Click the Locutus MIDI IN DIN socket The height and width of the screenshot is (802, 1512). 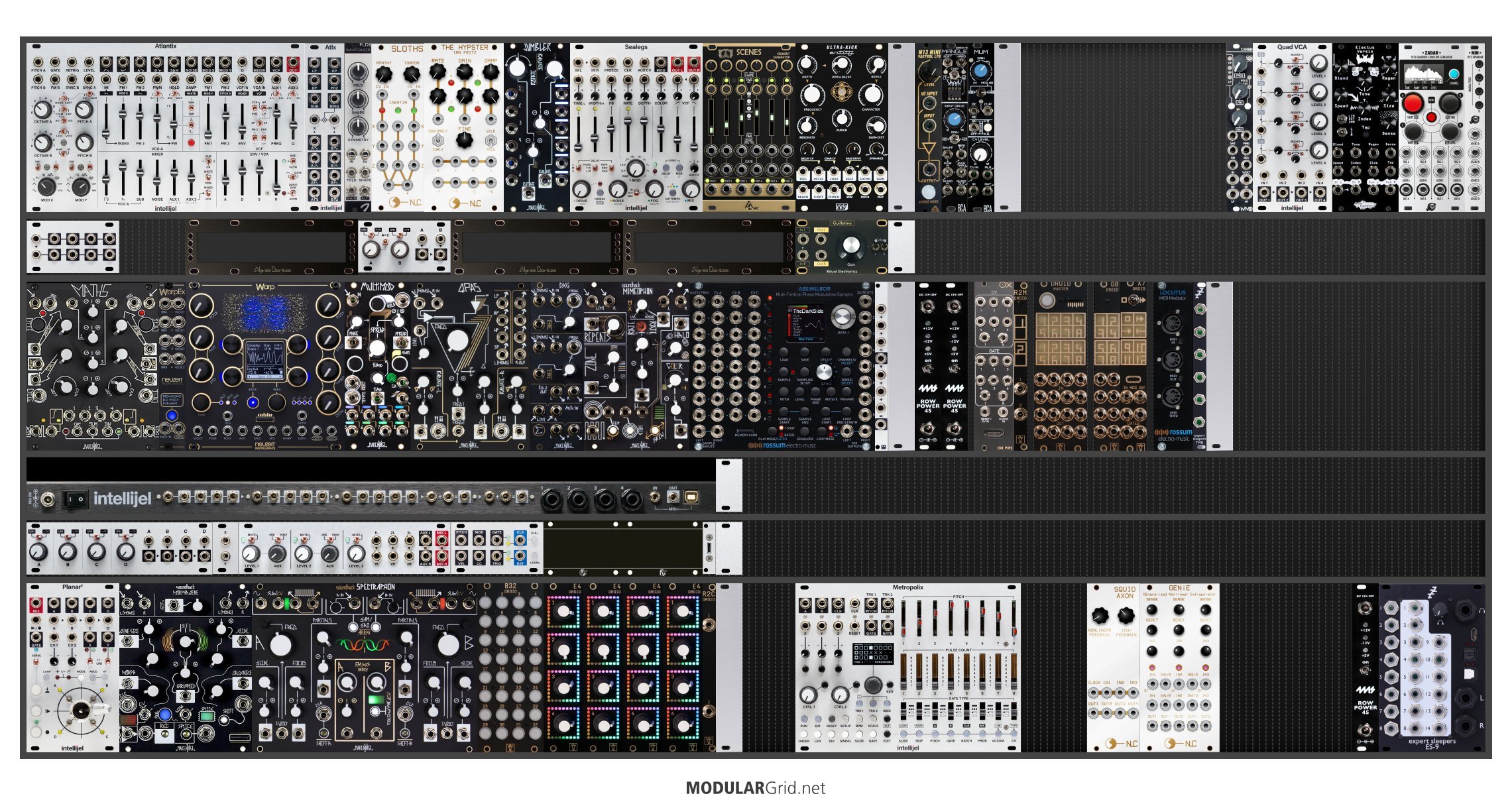click(1172, 323)
